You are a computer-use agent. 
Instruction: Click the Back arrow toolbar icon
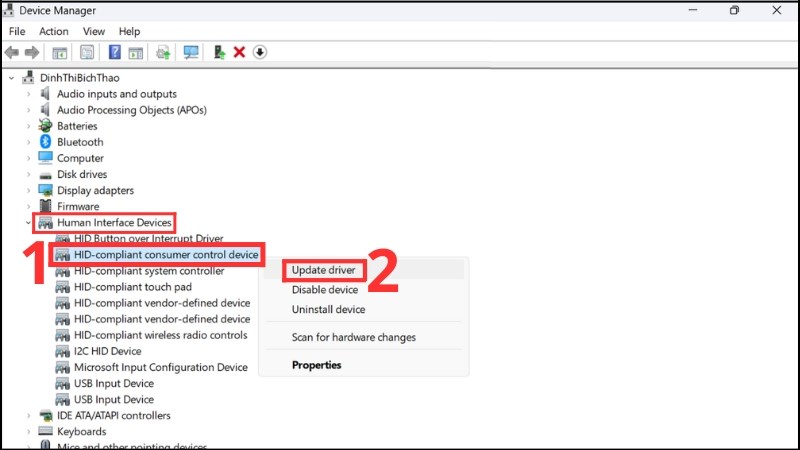12,52
